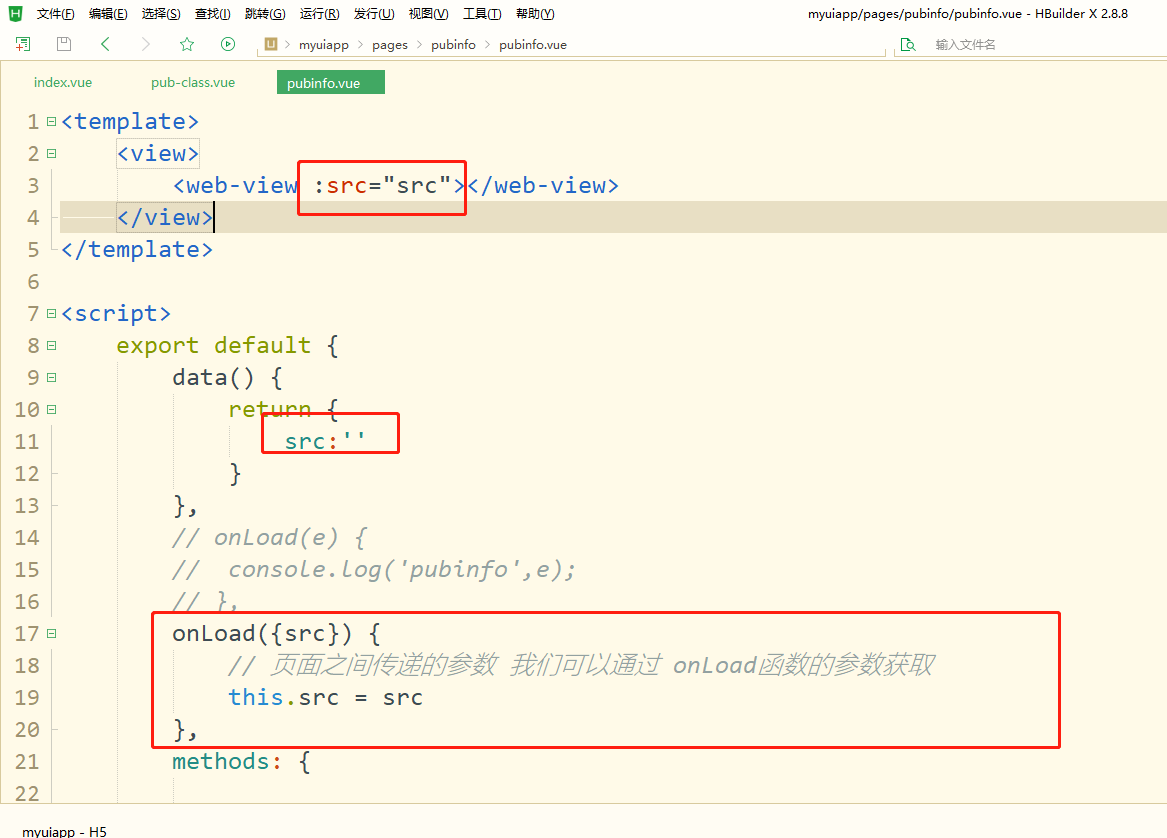The height and width of the screenshot is (838, 1167).
Task: Click line number 3 in the gutter
Action: (x=33, y=185)
